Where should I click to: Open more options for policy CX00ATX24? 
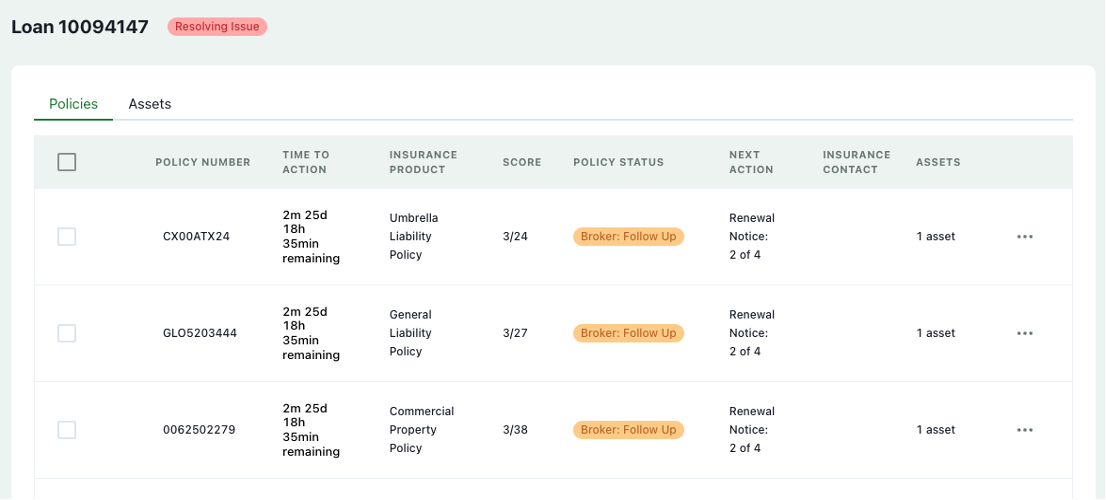click(x=1024, y=237)
